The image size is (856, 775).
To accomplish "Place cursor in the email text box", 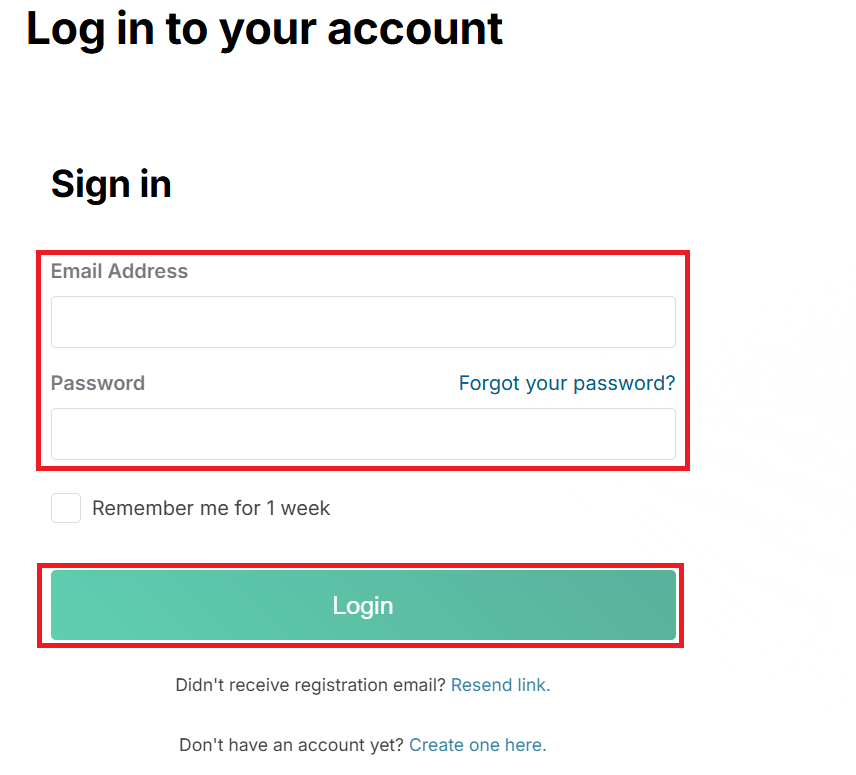I will point(363,322).
